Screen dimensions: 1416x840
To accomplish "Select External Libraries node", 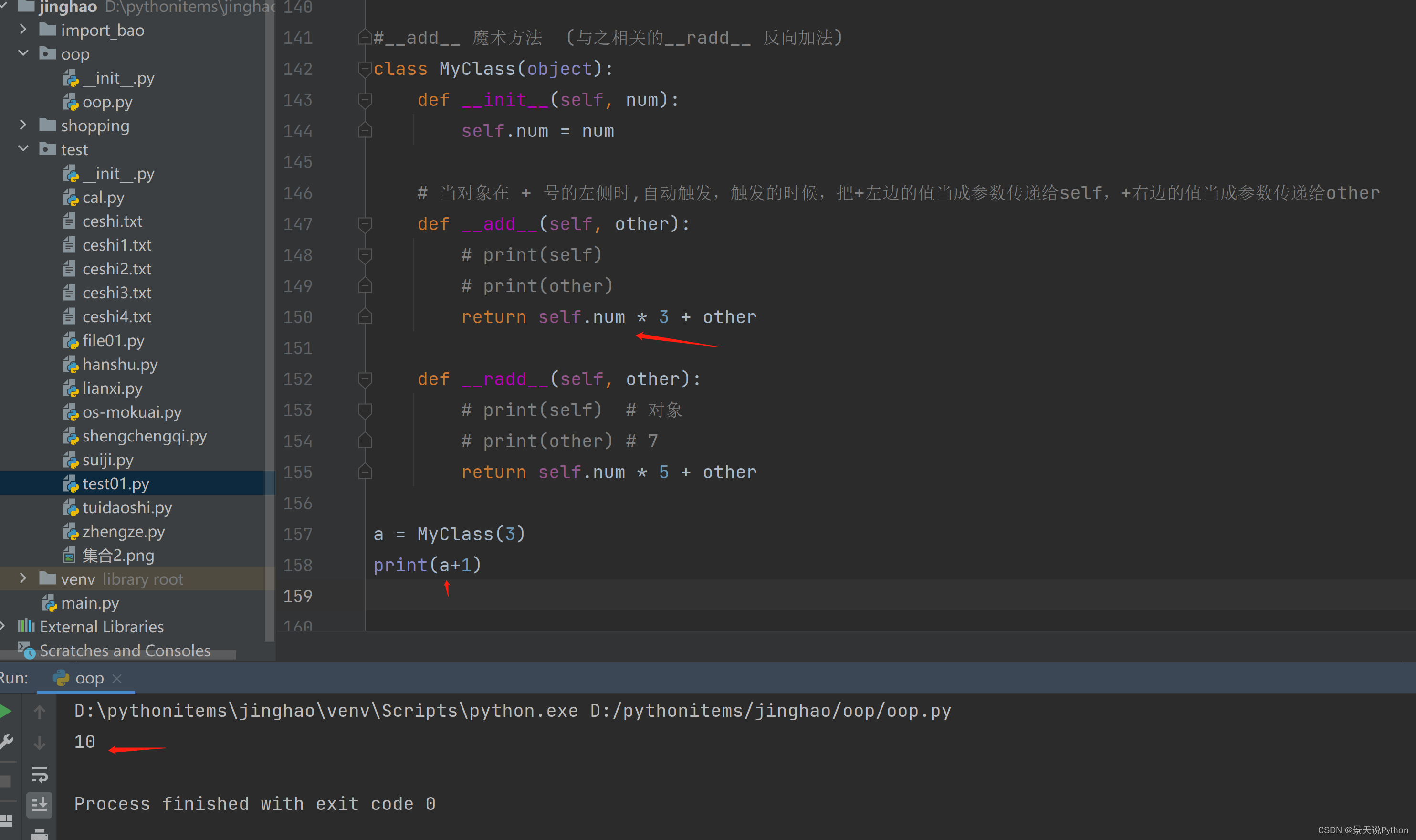I will coord(101,627).
